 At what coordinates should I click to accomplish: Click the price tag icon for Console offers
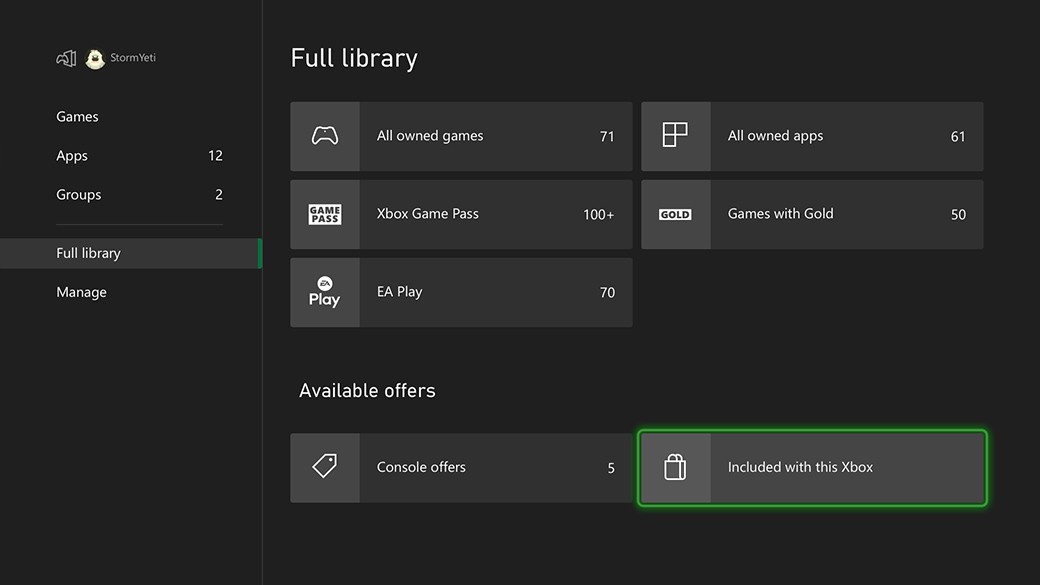324,467
